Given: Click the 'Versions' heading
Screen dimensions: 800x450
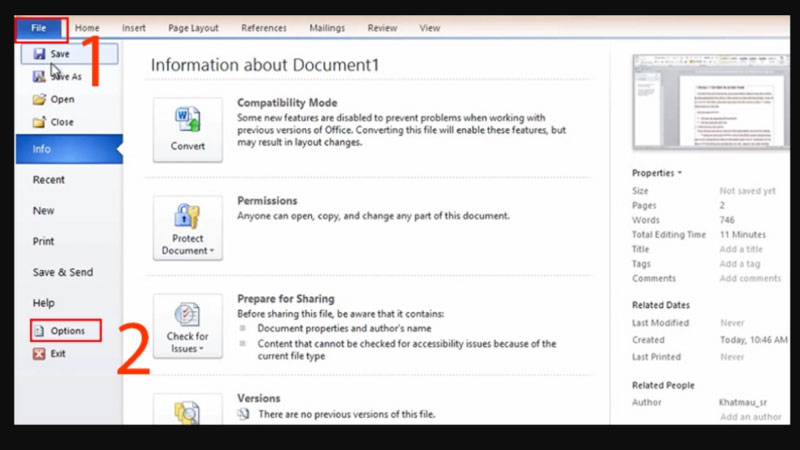Looking at the screenshot, I should pyautogui.click(x=259, y=398).
